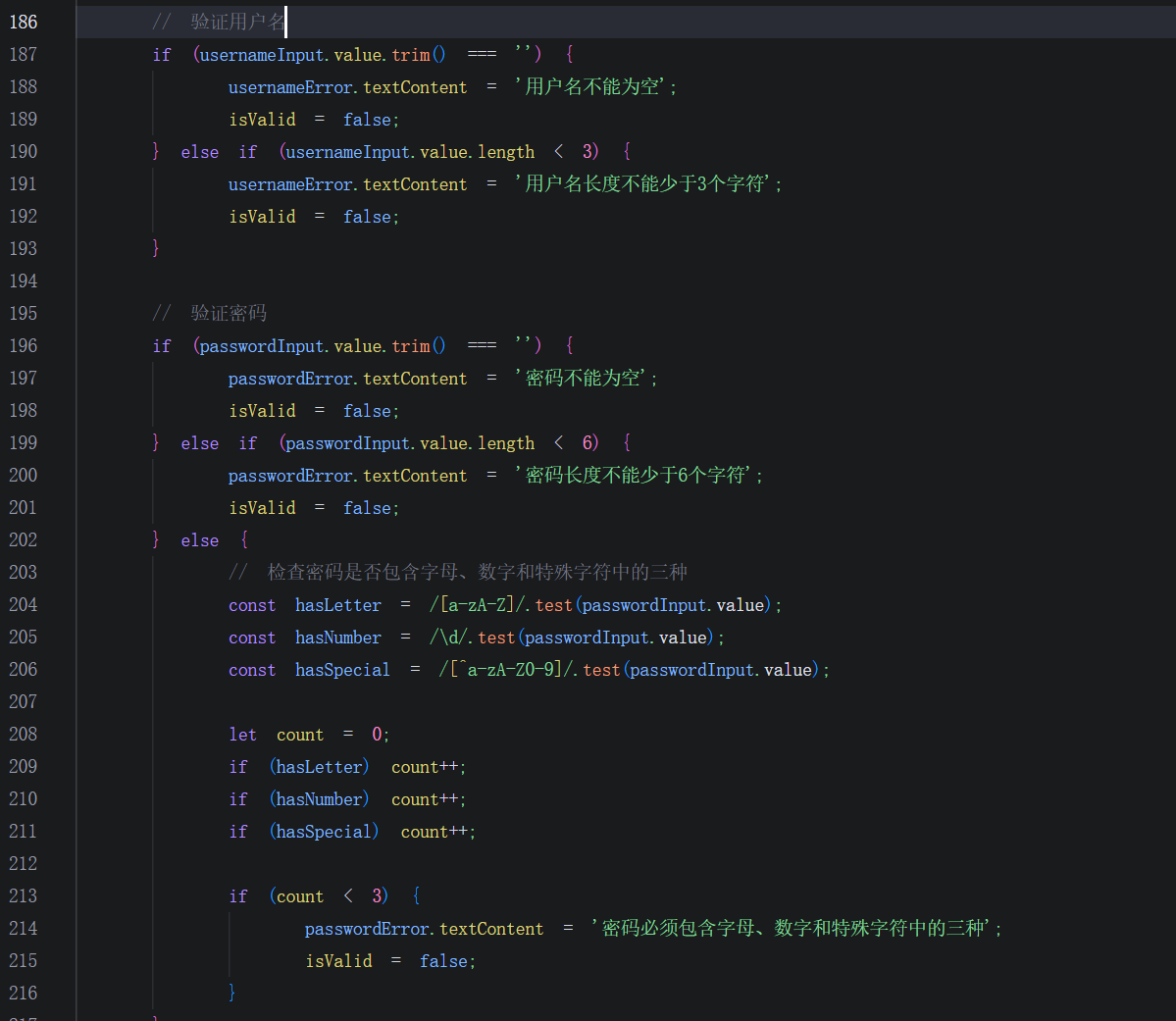Click 'passwordInput' in the line 196 condition
Screen dimensions: 1176x1021
tap(262, 346)
